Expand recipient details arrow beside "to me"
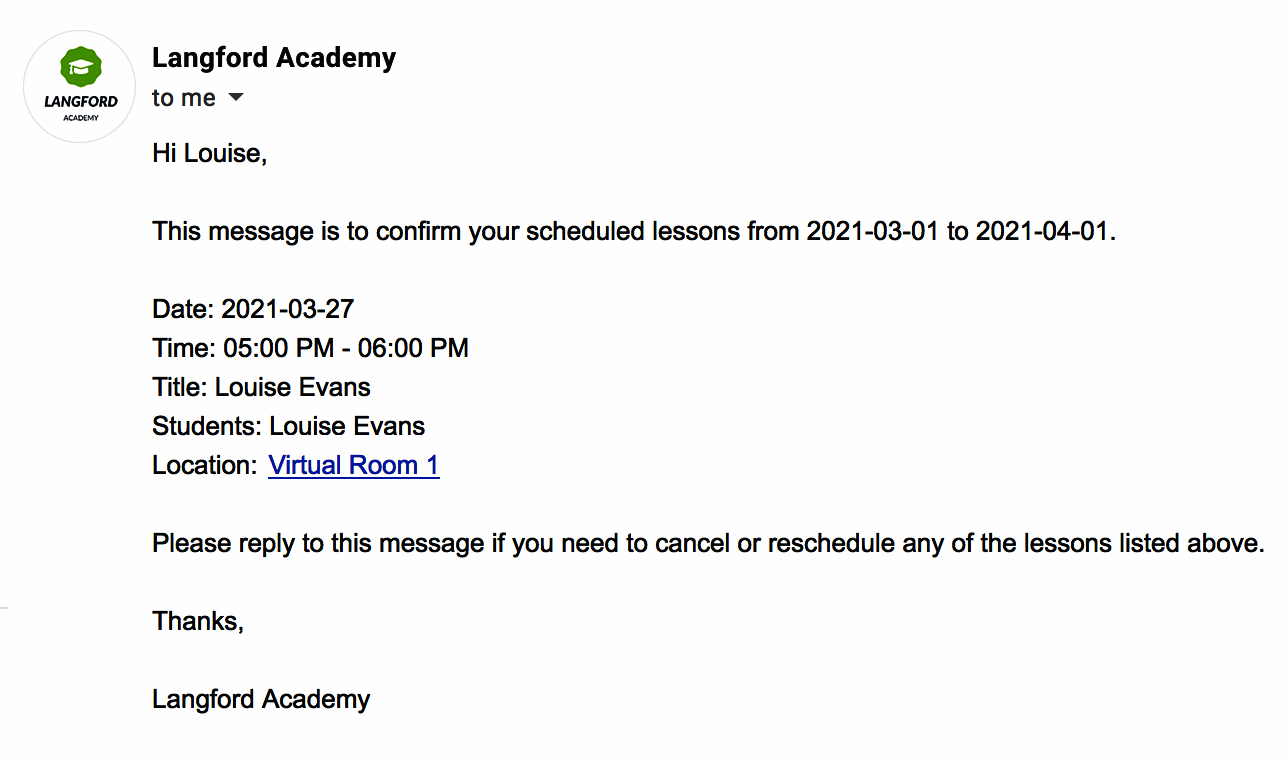The height and width of the screenshot is (759, 1286). point(236,98)
